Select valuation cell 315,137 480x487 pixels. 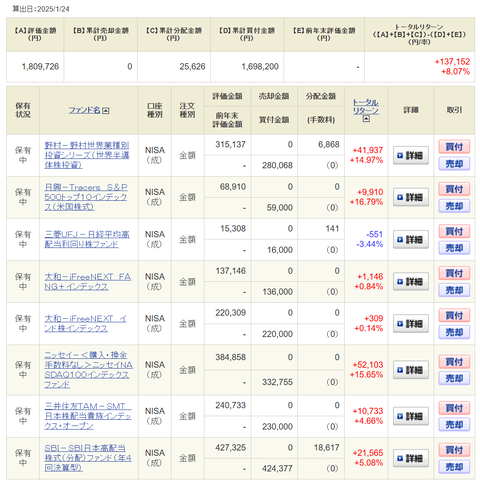click(230, 145)
